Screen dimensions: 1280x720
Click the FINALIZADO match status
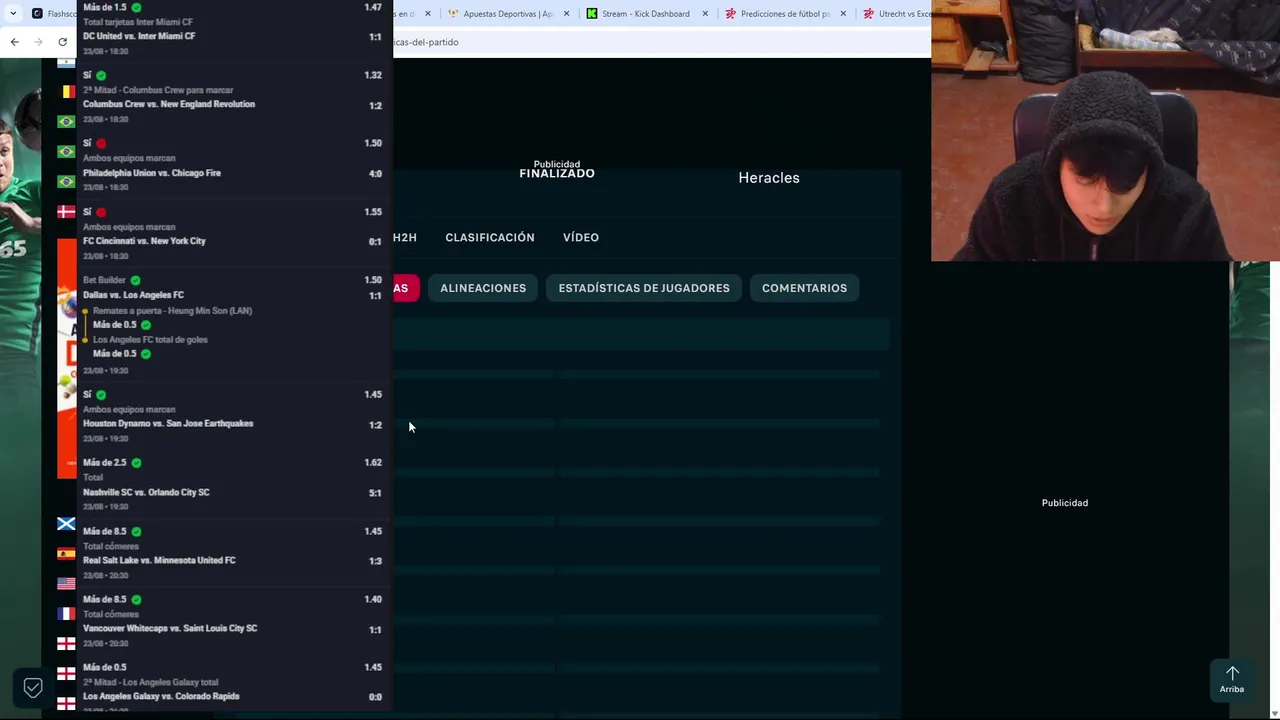pyautogui.click(x=557, y=174)
